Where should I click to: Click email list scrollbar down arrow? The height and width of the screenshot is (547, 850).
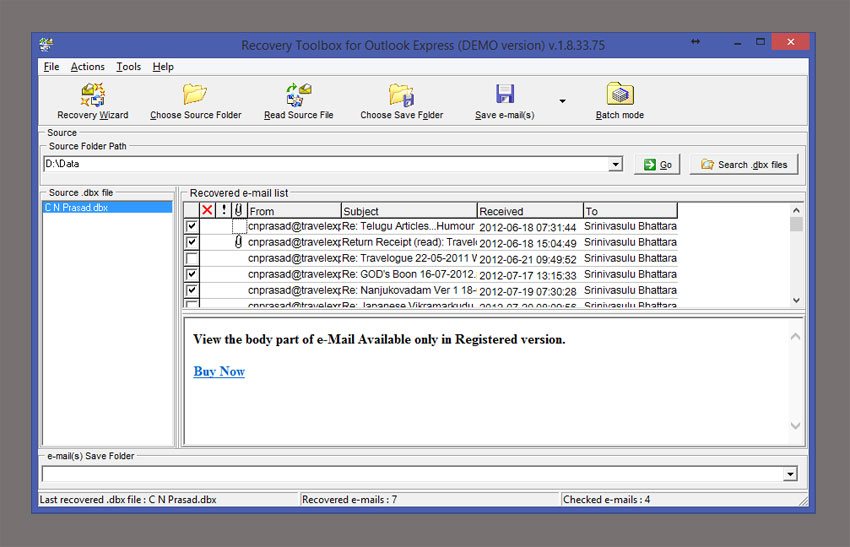pyautogui.click(x=796, y=300)
